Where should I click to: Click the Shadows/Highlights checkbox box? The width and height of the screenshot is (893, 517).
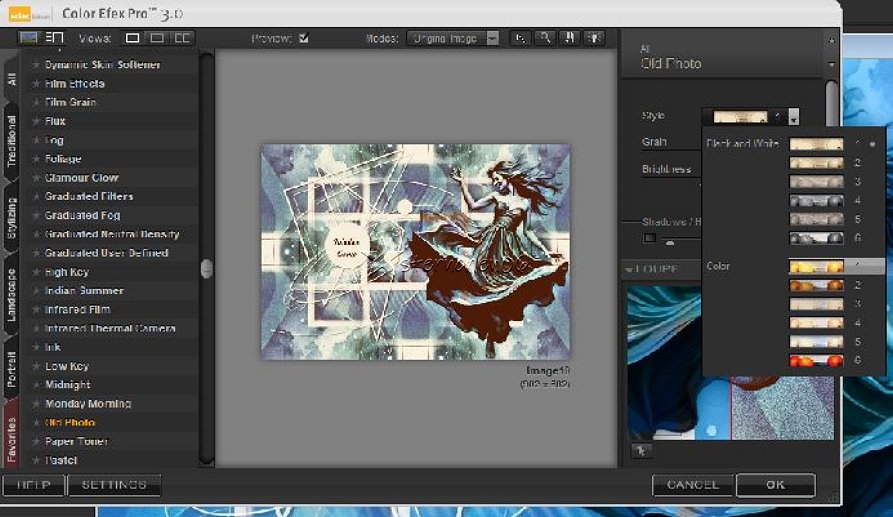click(x=648, y=238)
